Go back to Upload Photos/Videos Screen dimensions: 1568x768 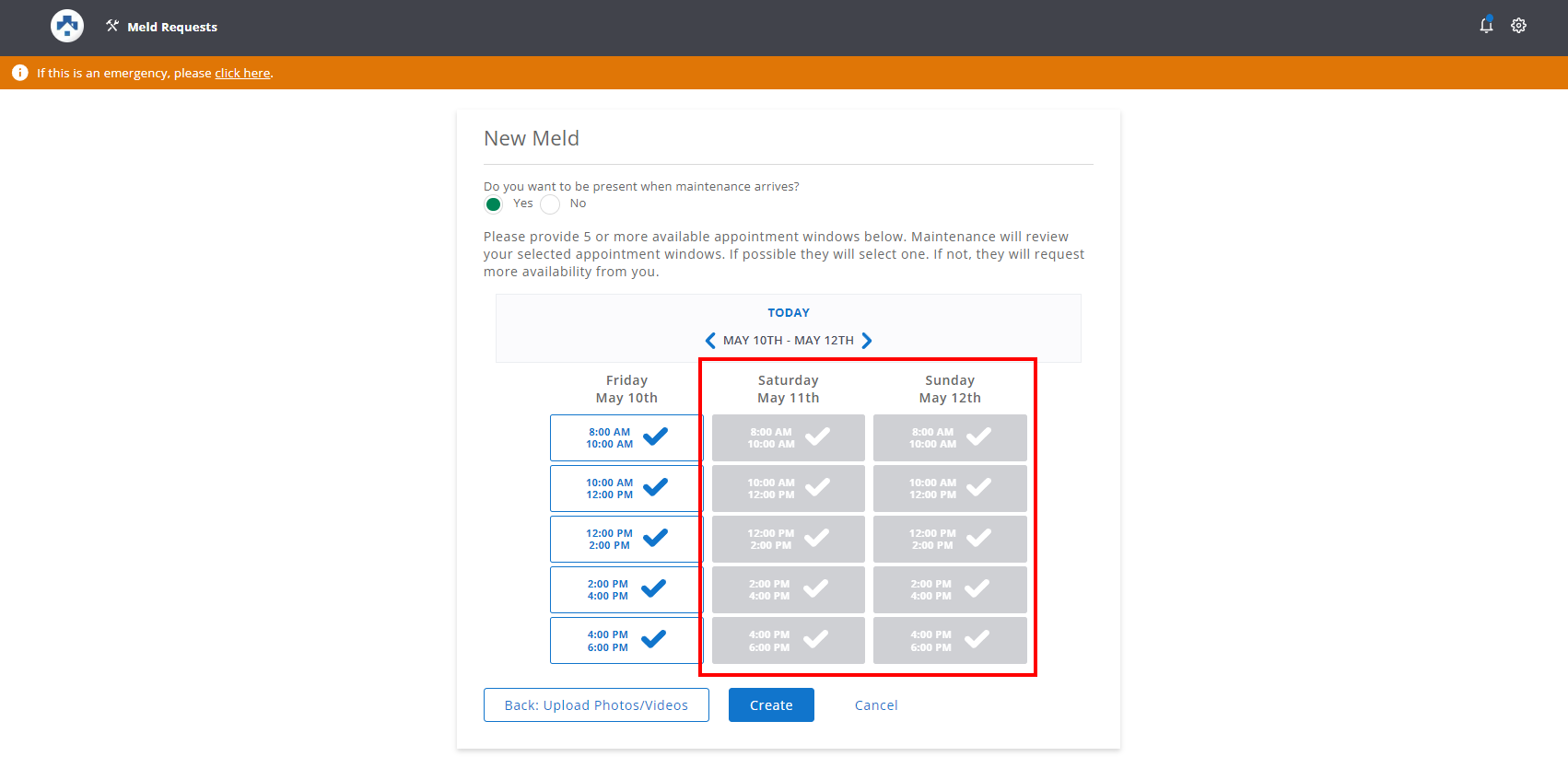596,705
